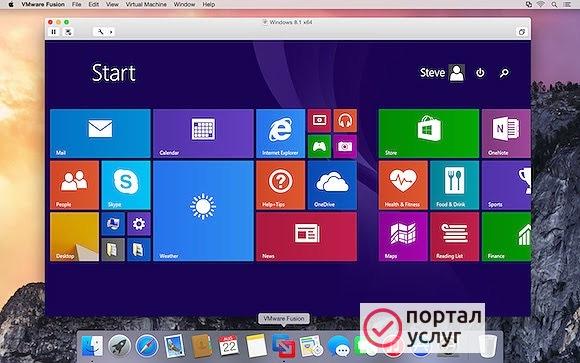Click the Steve user account picture
580x363 pixels.
(x=456, y=73)
